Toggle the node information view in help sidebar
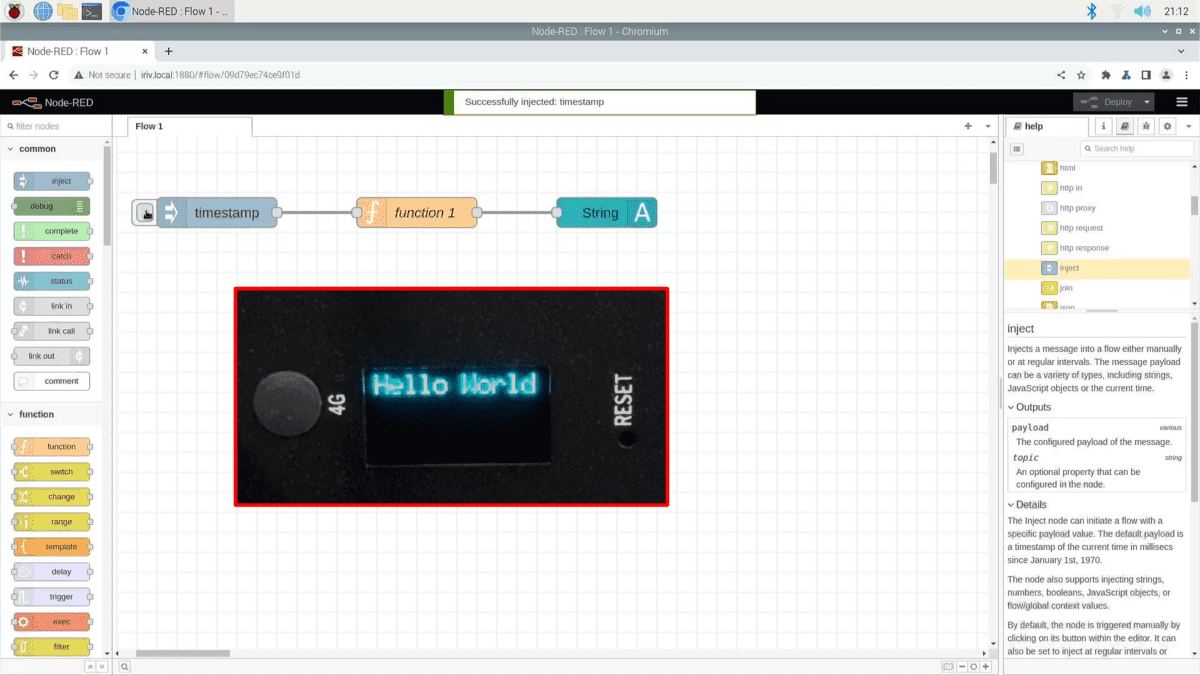This screenshot has height=675, width=1200. point(1103,125)
